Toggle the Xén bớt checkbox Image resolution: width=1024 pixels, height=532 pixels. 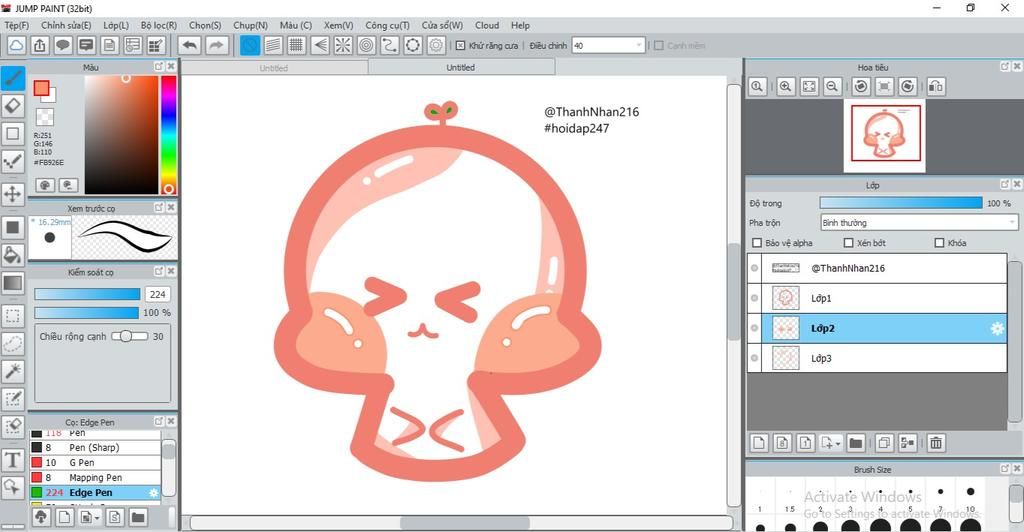coord(848,243)
